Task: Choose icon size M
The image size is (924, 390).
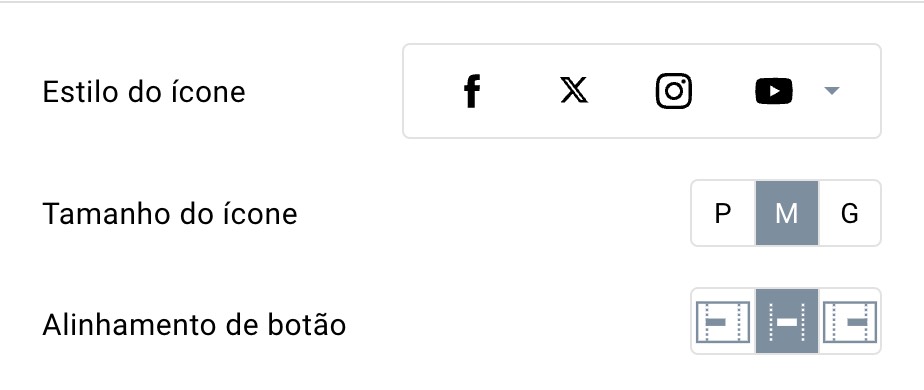Action: point(787,213)
